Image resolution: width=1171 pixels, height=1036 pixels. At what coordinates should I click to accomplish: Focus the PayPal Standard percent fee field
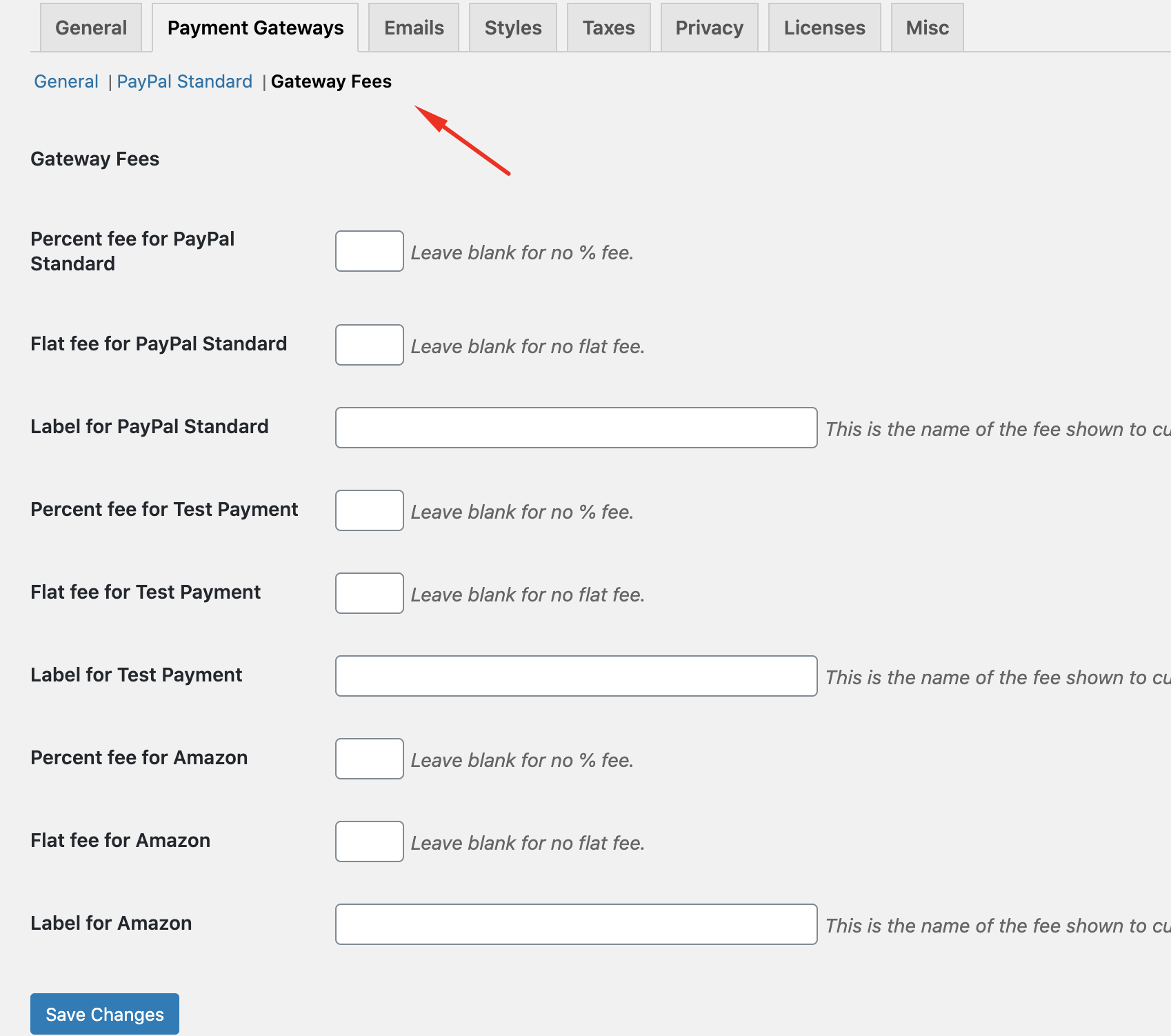369,251
